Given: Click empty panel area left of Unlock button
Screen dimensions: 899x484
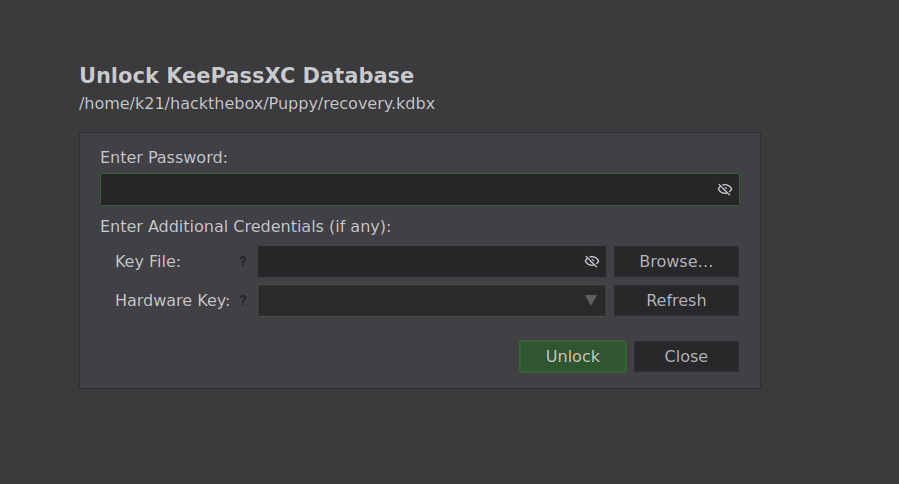Looking at the screenshot, I should [300, 357].
